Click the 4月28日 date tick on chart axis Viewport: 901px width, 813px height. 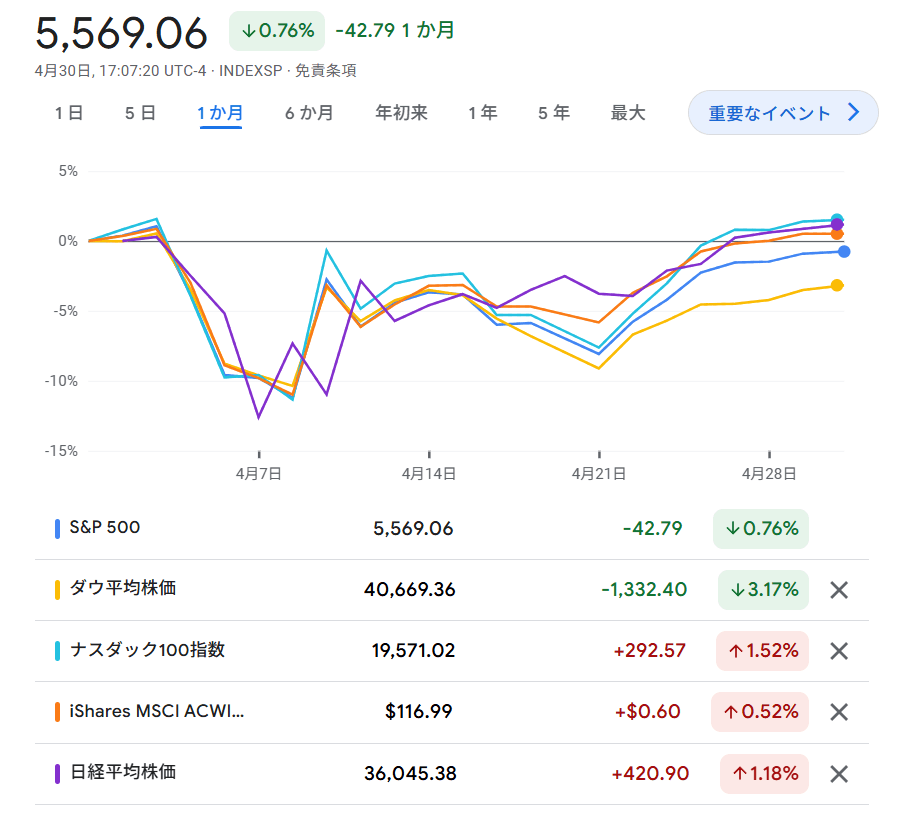point(769,473)
